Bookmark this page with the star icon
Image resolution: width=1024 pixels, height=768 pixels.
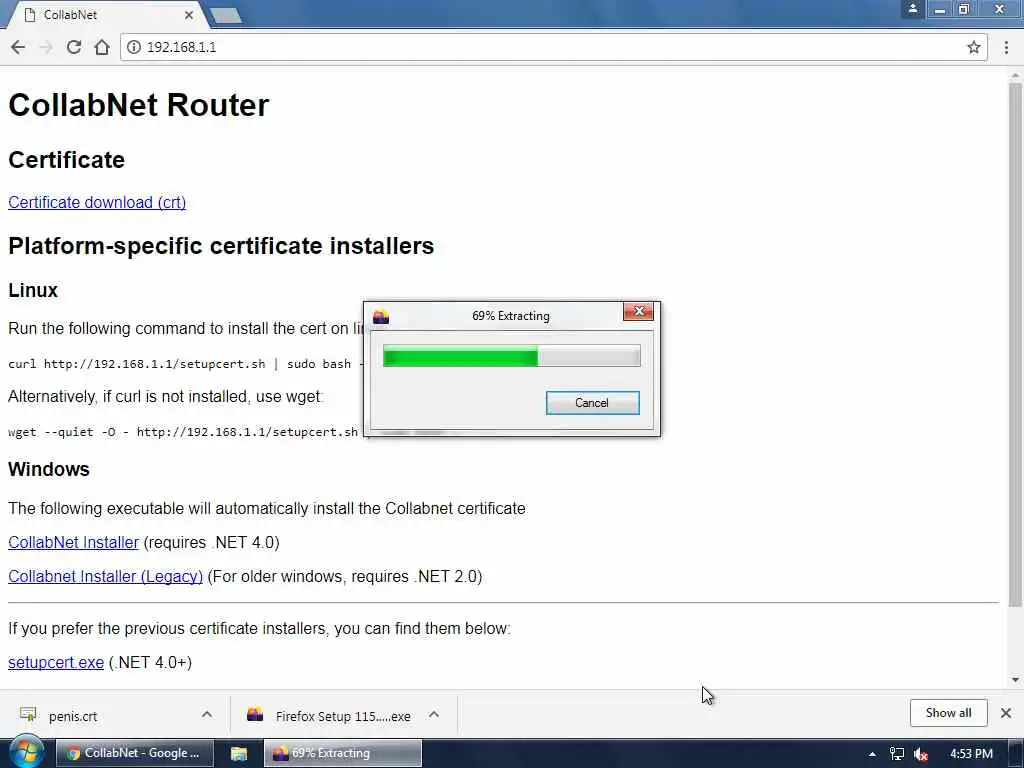point(974,47)
